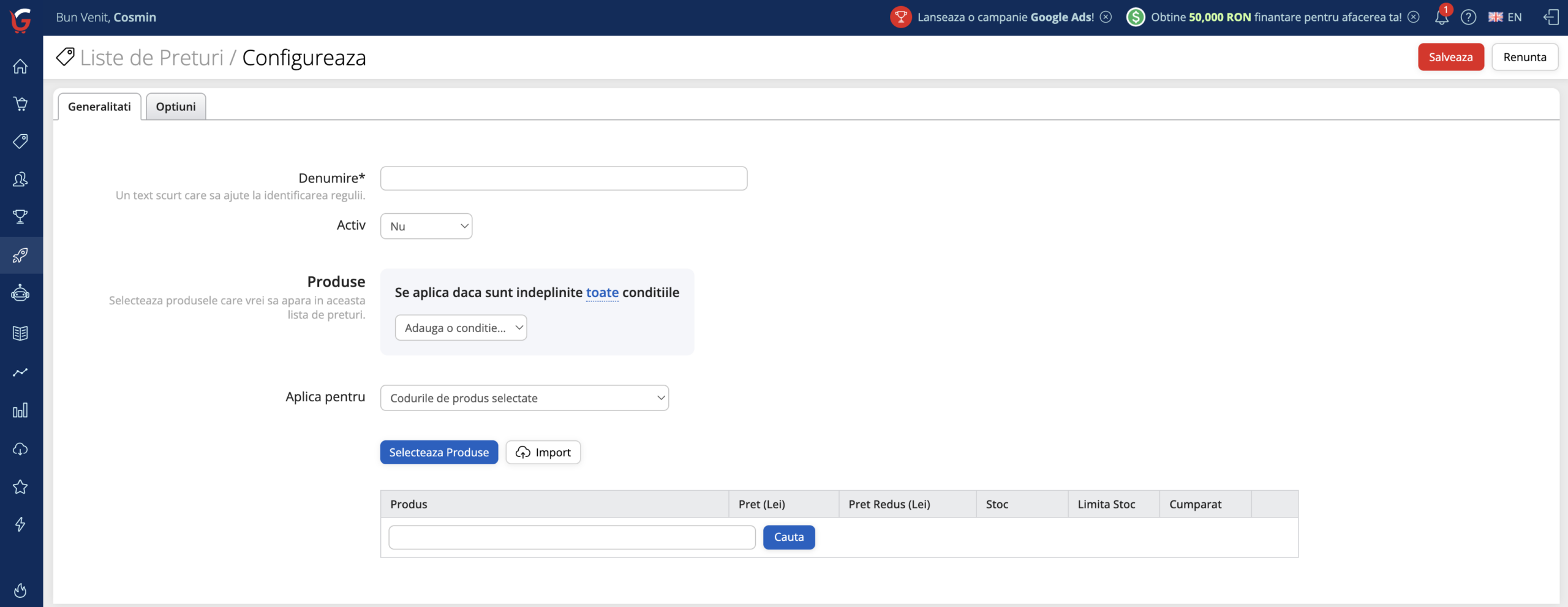Click the logout icon in header
This screenshot has width=1568, height=607.
point(1551,17)
